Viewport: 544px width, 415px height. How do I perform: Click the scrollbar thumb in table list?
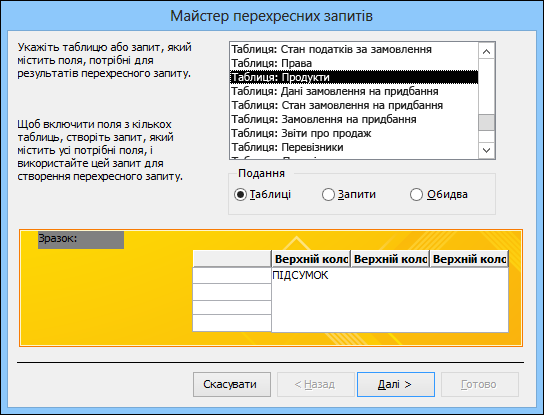click(486, 122)
